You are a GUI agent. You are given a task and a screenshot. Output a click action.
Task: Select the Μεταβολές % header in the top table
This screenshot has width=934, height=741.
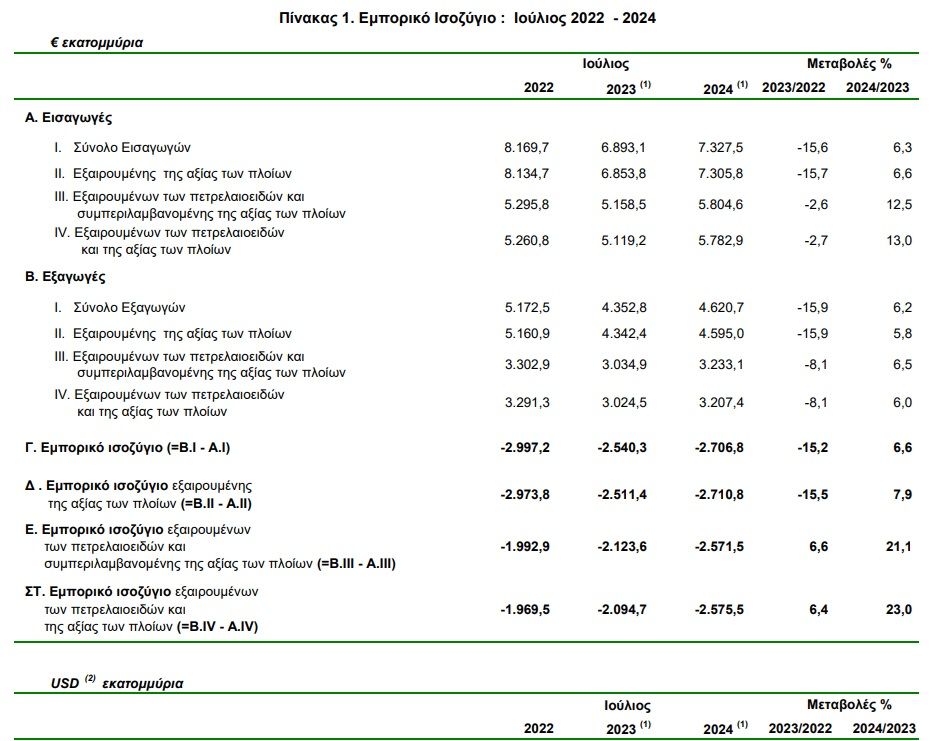(849, 64)
